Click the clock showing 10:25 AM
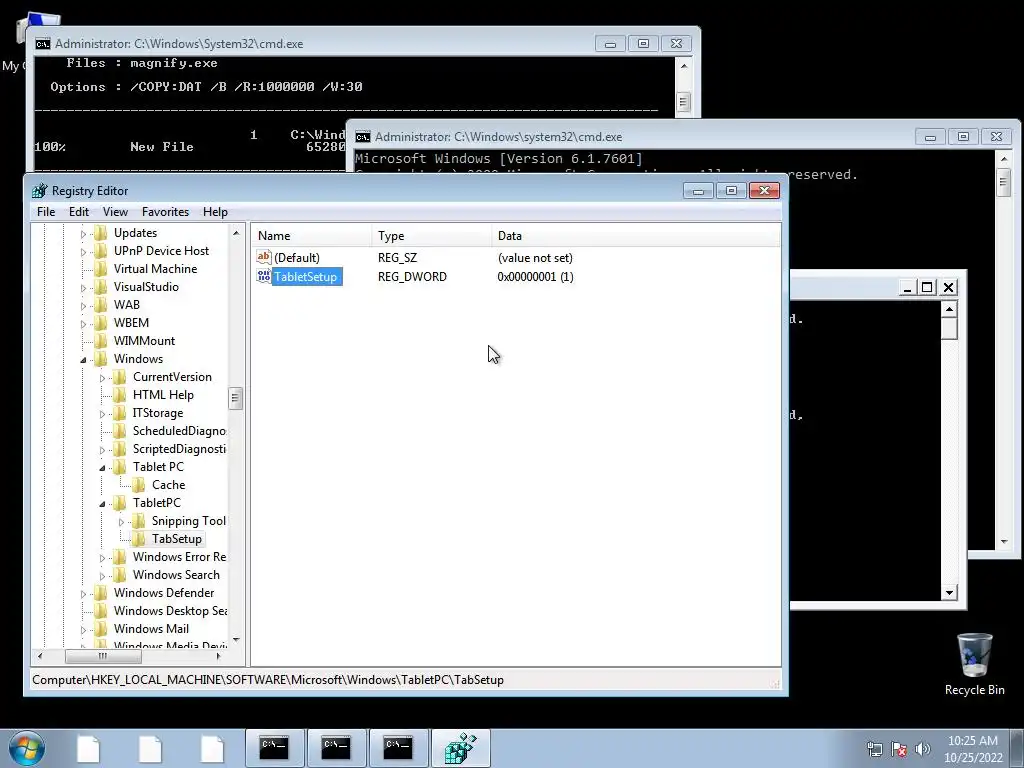The height and width of the screenshot is (768, 1024). tap(972, 741)
